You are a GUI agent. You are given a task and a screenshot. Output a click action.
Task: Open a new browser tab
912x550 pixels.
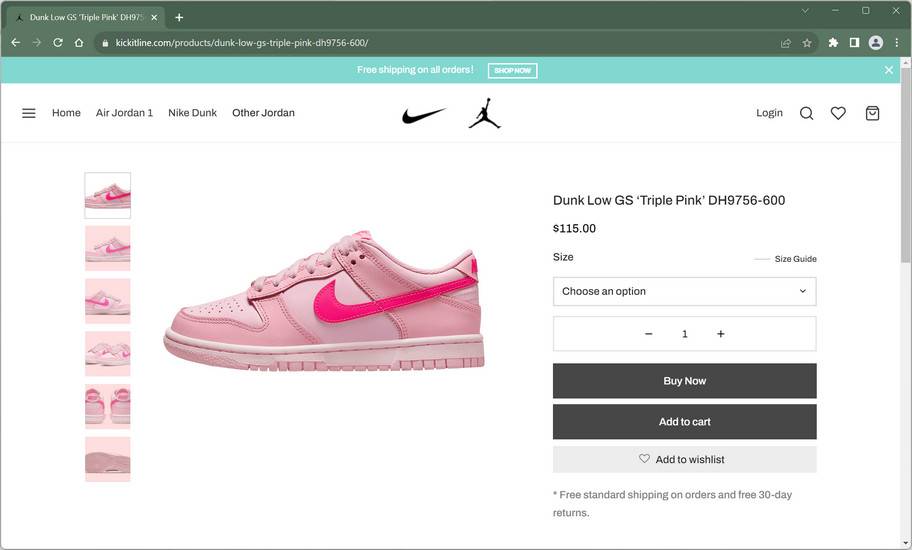coord(179,17)
